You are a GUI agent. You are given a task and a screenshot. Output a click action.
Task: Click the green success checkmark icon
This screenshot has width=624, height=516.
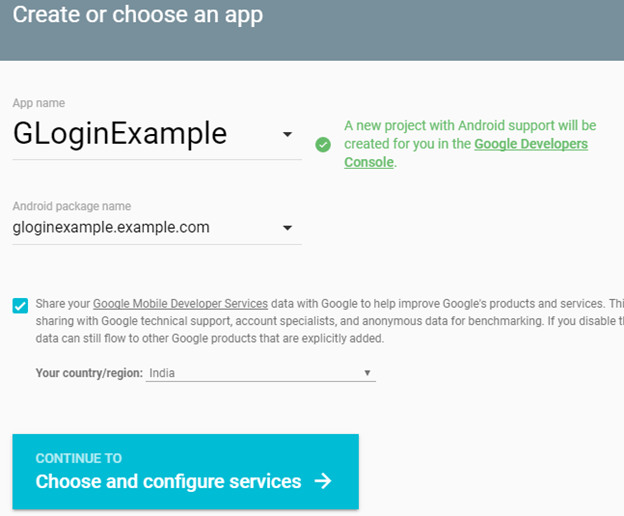[x=323, y=144]
